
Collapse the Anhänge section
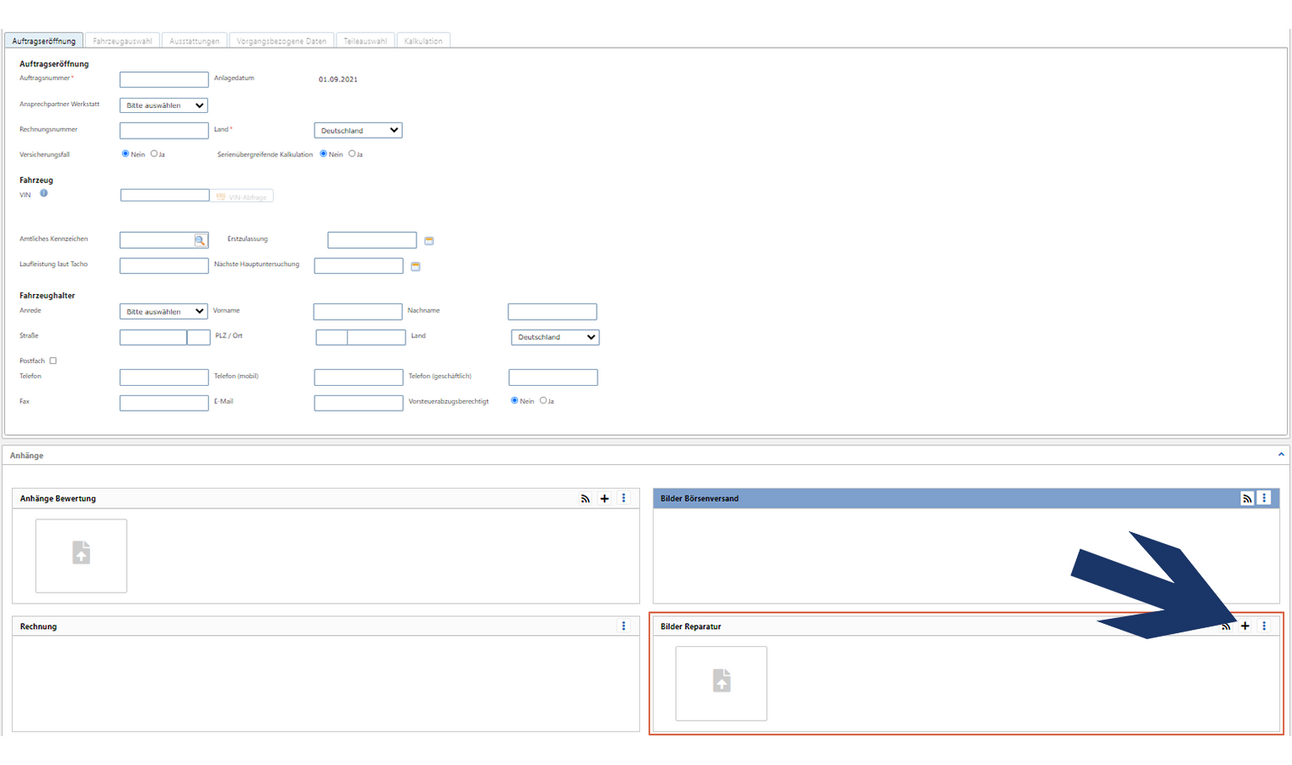[x=1281, y=455]
